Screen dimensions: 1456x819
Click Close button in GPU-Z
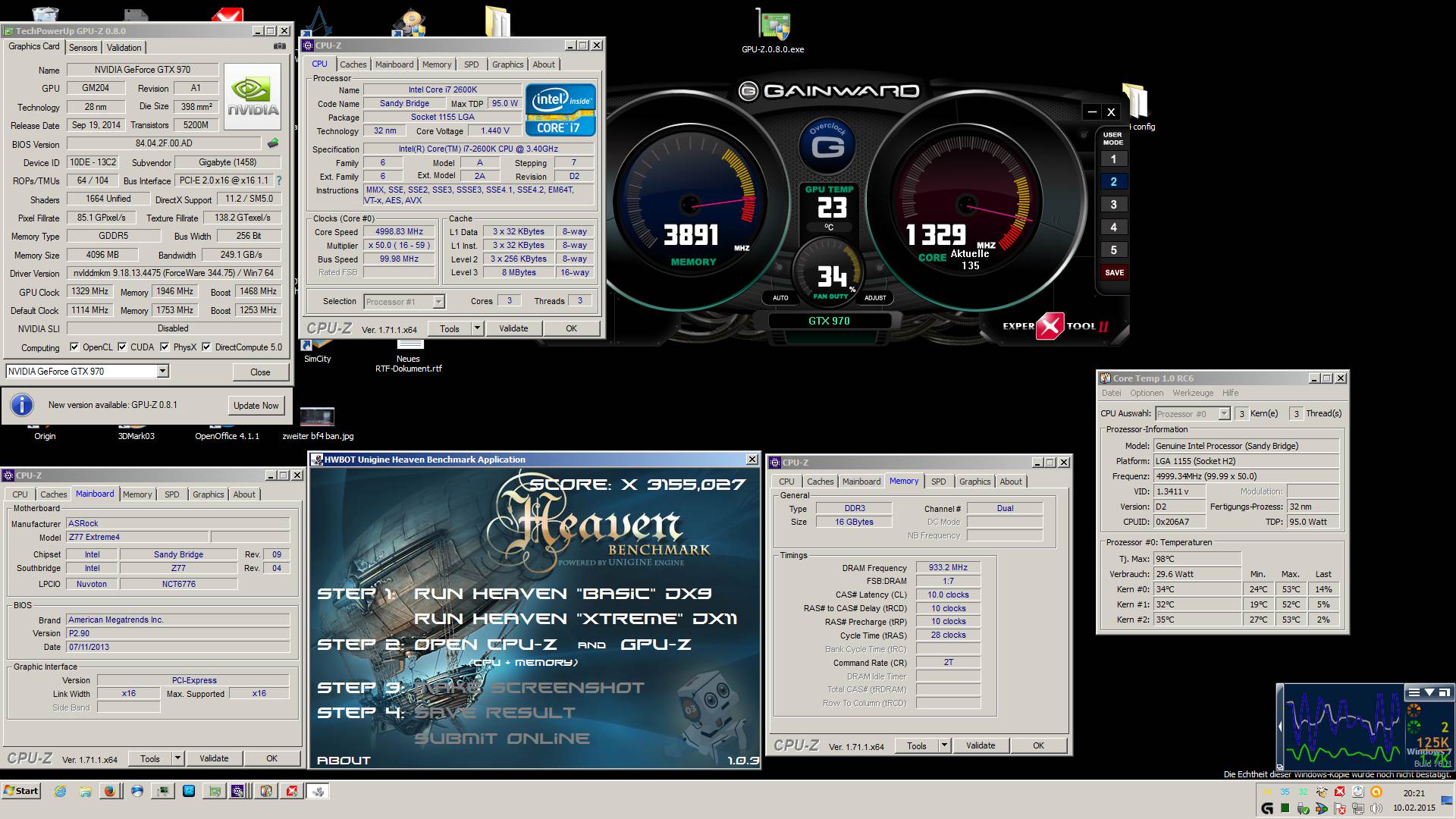tap(260, 372)
